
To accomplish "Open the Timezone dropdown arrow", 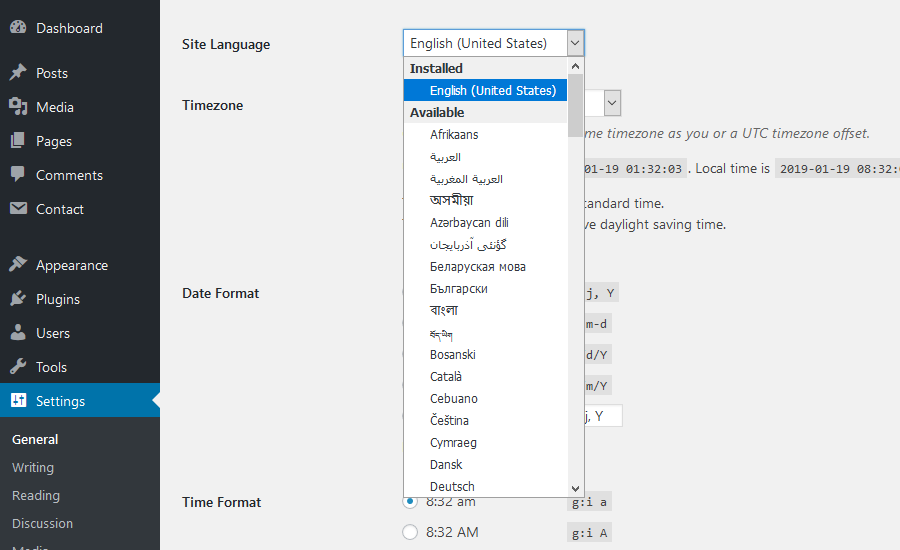I will [612, 103].
